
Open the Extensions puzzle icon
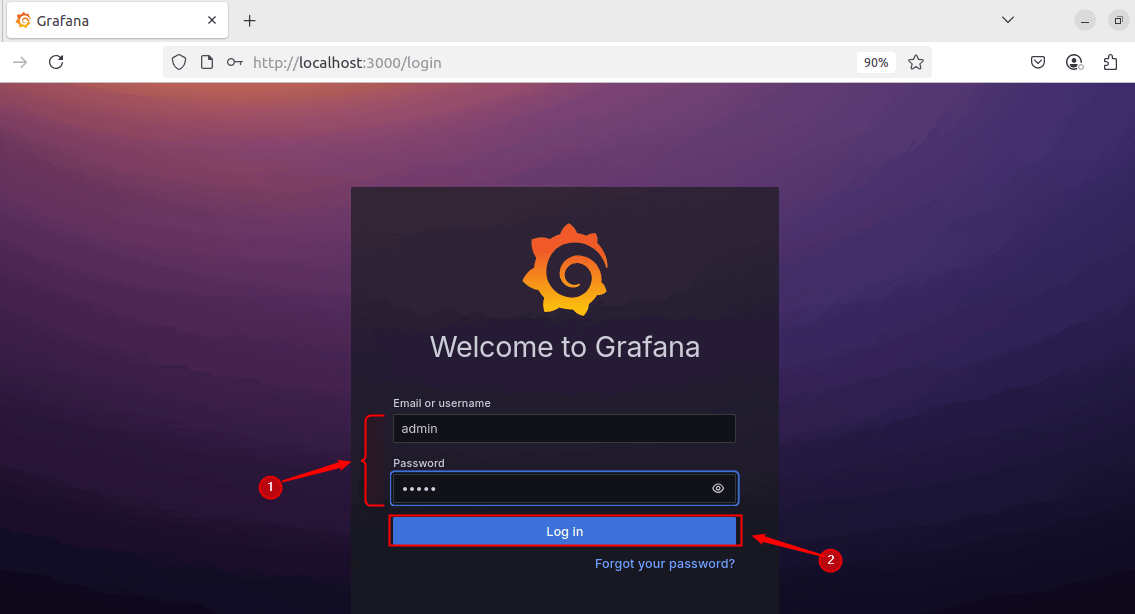(x=1110, y=62)
